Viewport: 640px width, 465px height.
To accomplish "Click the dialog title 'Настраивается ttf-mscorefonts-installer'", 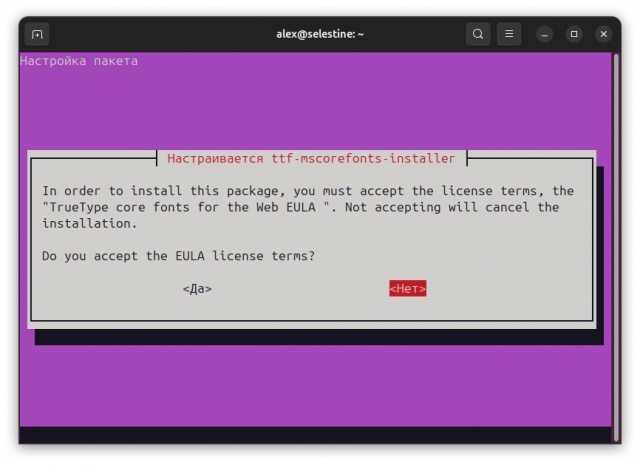I will point(311,158).
